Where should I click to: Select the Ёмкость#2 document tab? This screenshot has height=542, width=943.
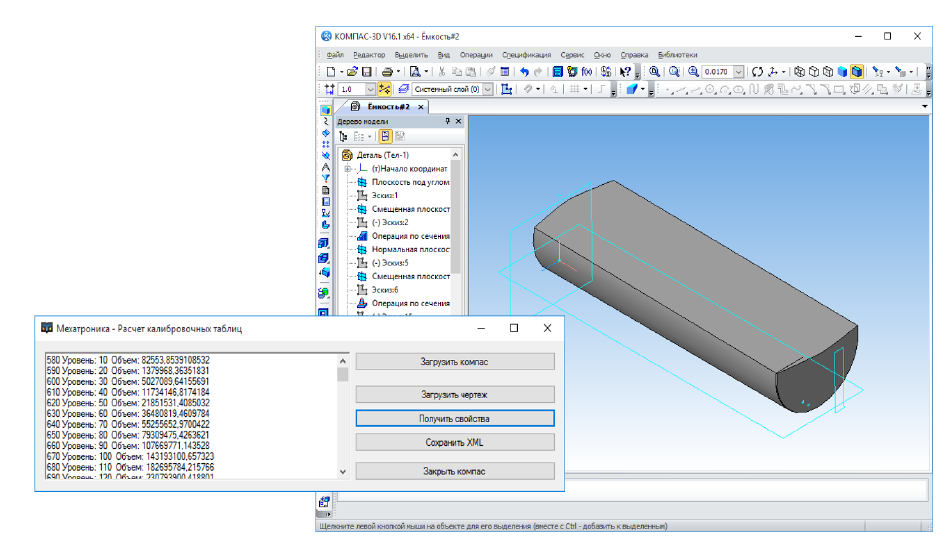[x=388, y=106]
